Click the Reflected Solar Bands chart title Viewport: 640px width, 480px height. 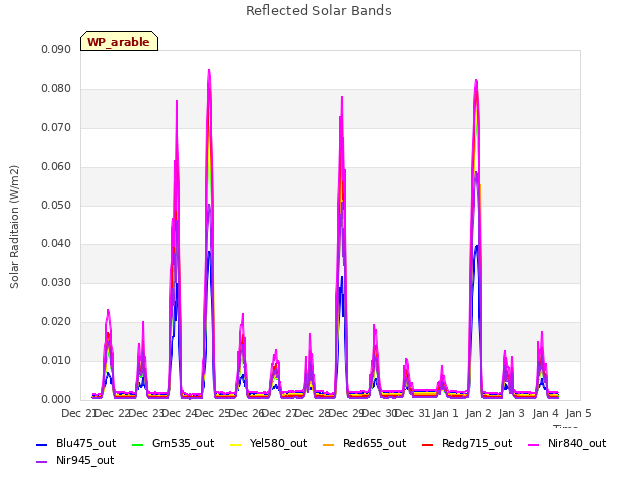319,11
